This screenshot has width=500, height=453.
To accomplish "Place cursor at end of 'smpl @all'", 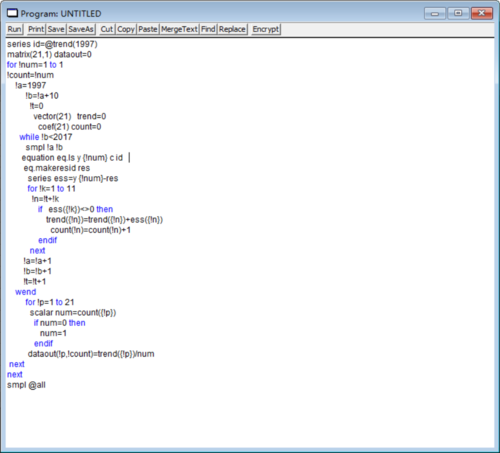I will pyautogui.click(x=46, y=385).
